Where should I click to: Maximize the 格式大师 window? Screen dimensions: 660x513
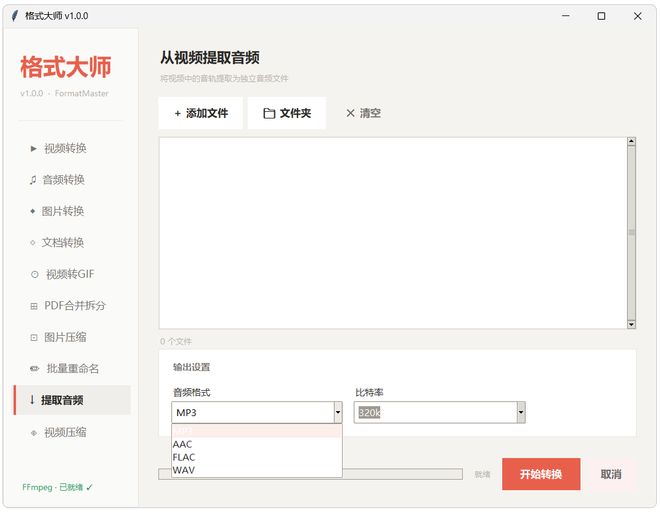point(601,16)
